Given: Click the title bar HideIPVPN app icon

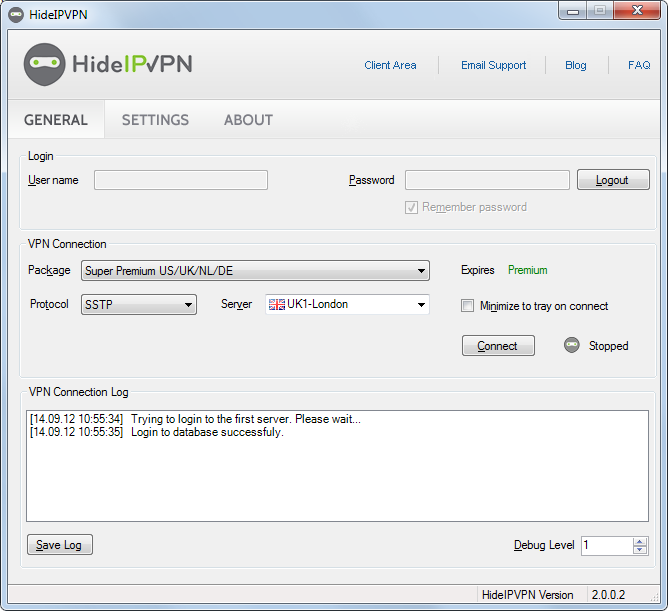Looking at the screenshot, I should click(16, 15).
